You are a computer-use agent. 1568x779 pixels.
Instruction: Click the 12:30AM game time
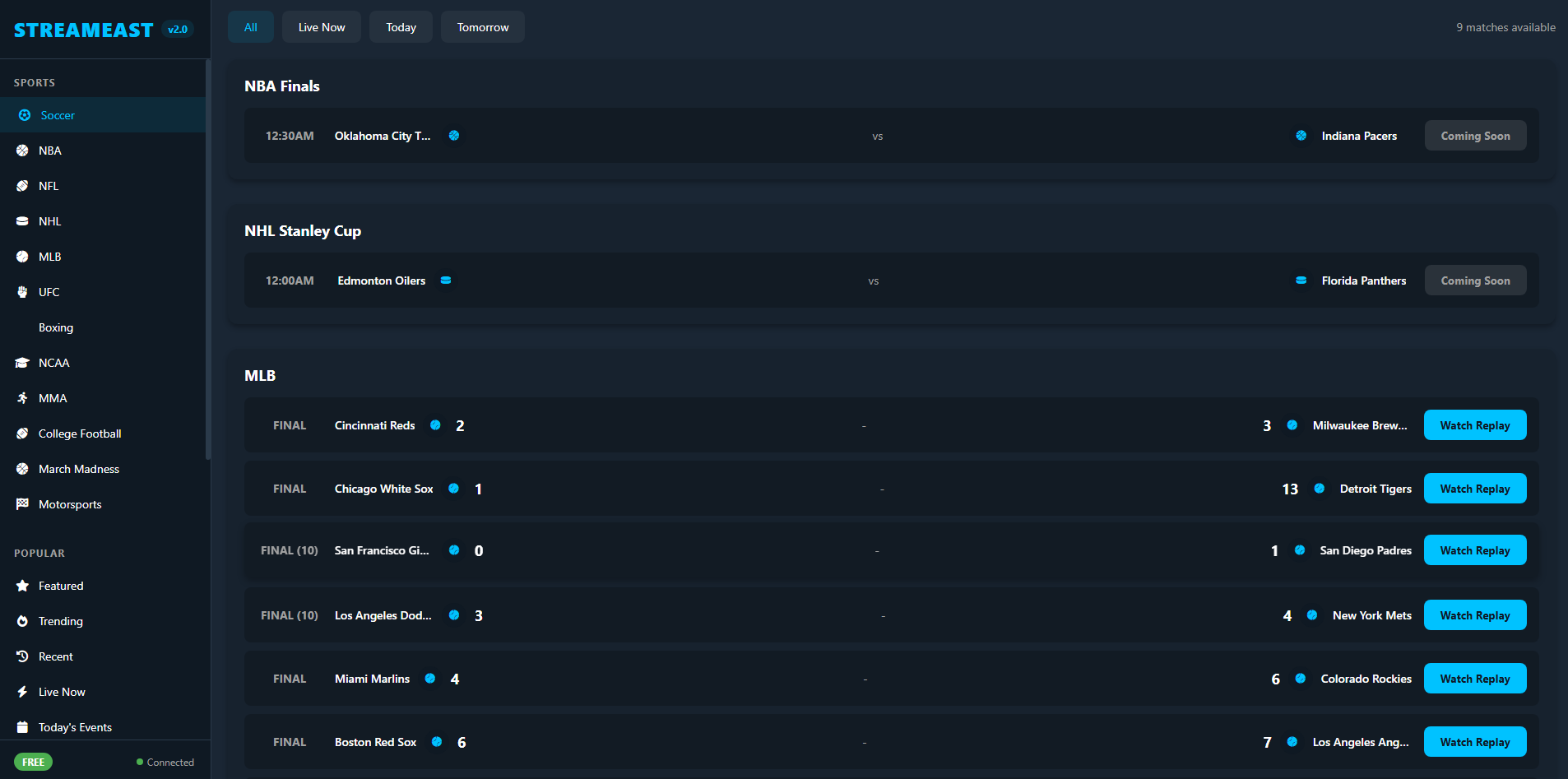coord(290,136)
